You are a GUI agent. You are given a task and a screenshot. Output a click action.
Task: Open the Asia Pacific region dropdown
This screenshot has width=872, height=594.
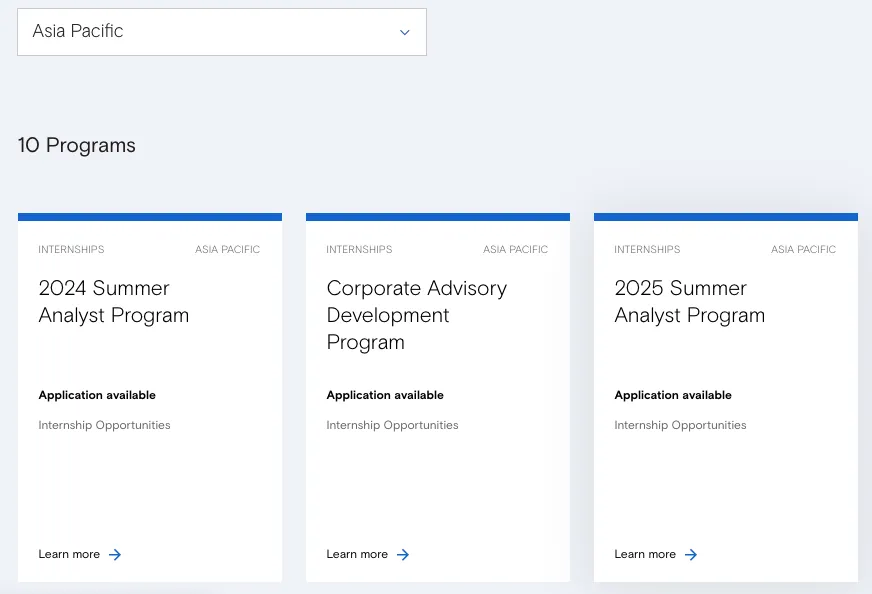point(222,32)
